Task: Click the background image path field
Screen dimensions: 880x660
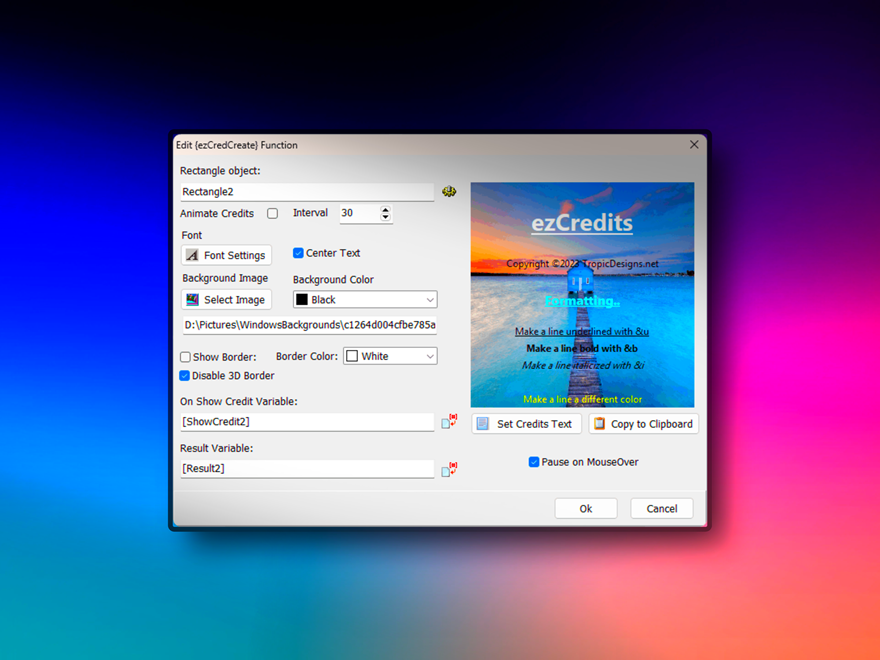Action: pyautogui.click(x=308, y=325)
